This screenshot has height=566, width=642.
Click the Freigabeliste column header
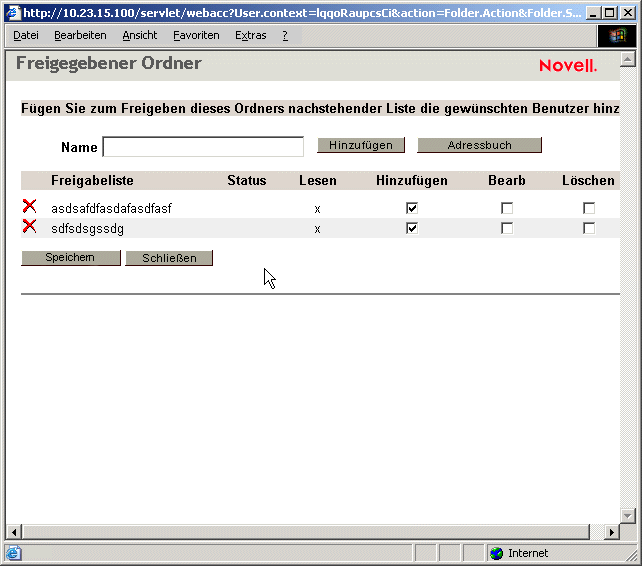click(x=93, y=181)
